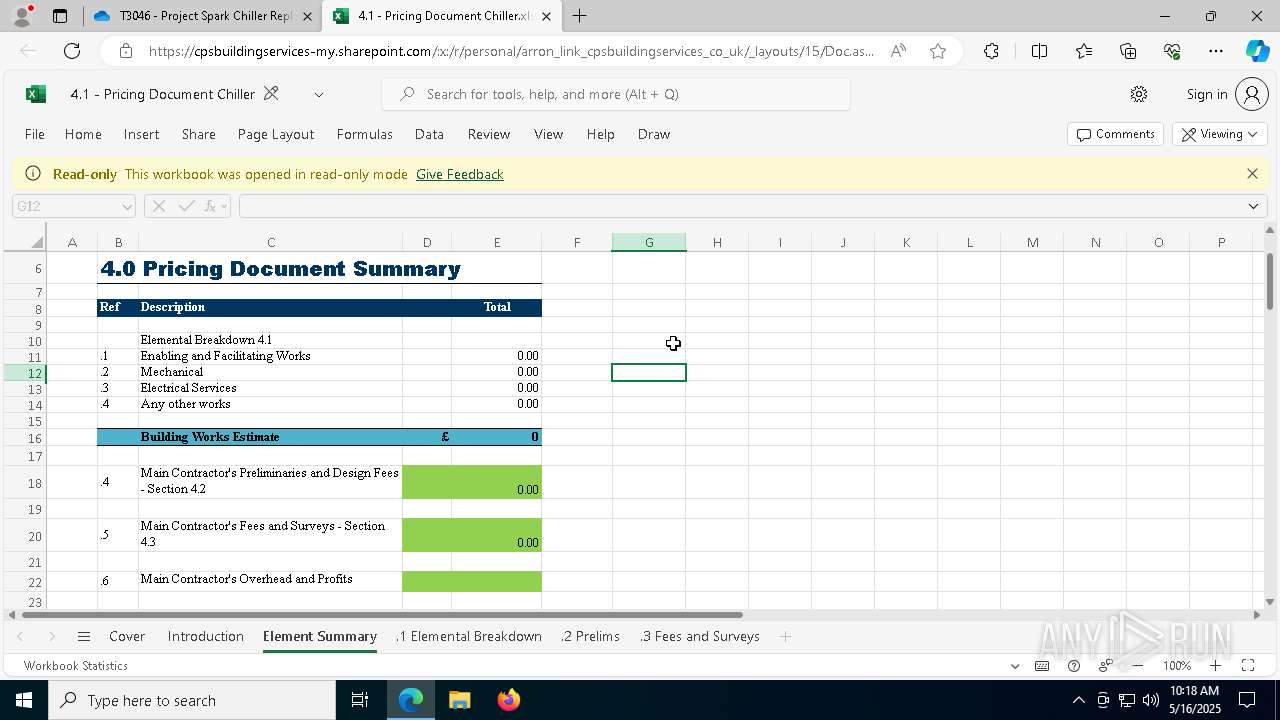Open Workbook Statistics
Screen dimensions: 1280x720
[x=76, y=666]
